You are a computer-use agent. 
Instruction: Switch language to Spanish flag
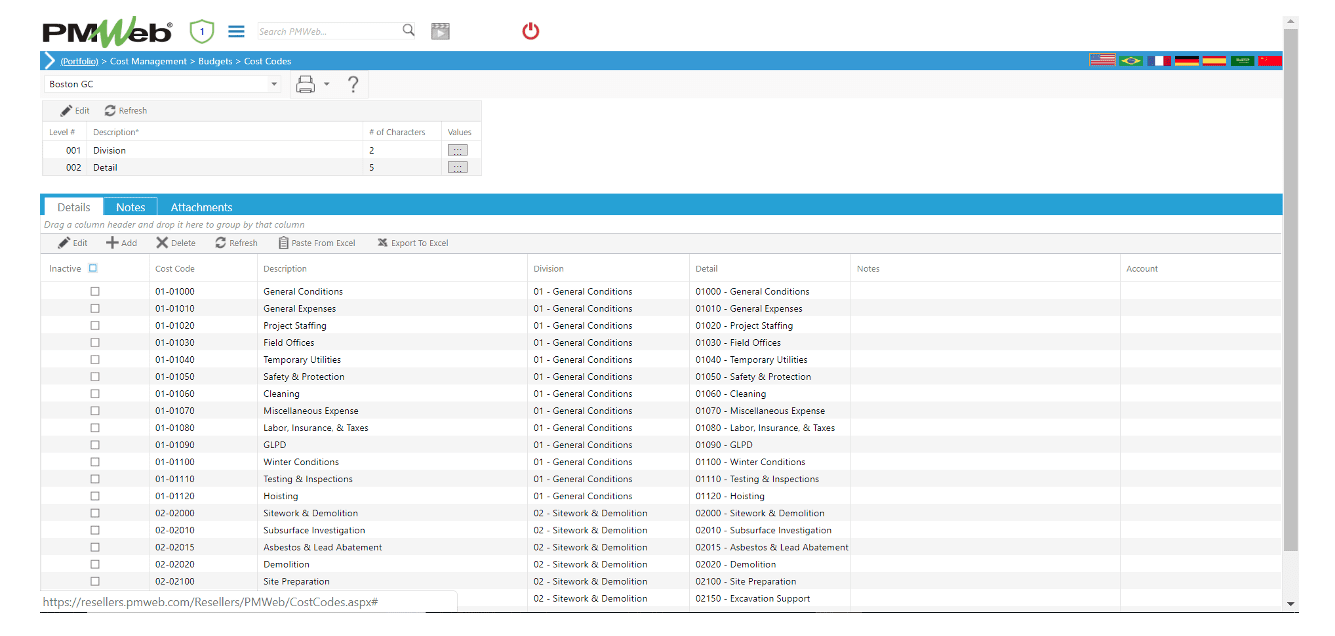pyautogui.click(x=1214, y=61)
